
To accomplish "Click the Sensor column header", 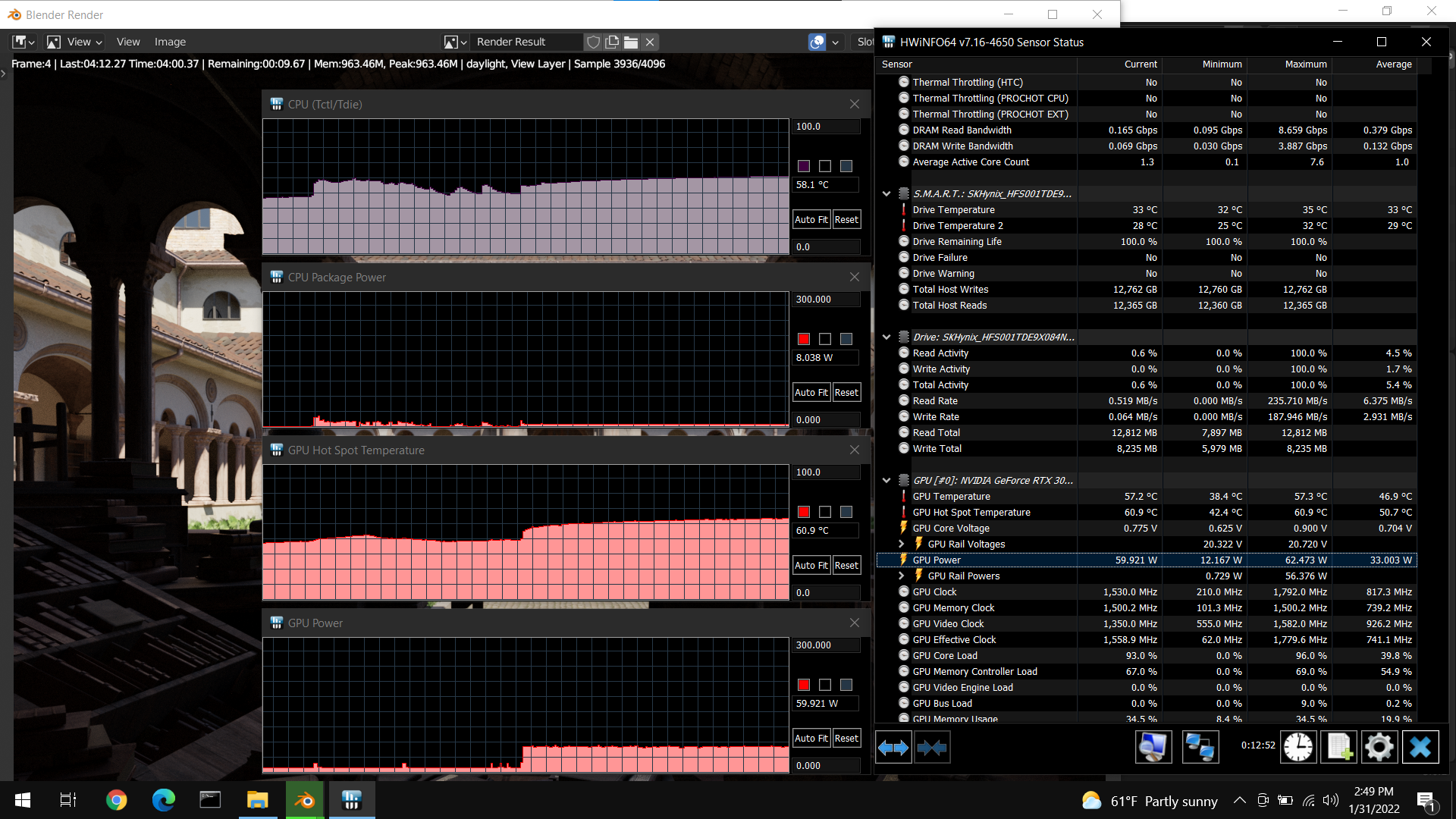I will coord(977,64).
